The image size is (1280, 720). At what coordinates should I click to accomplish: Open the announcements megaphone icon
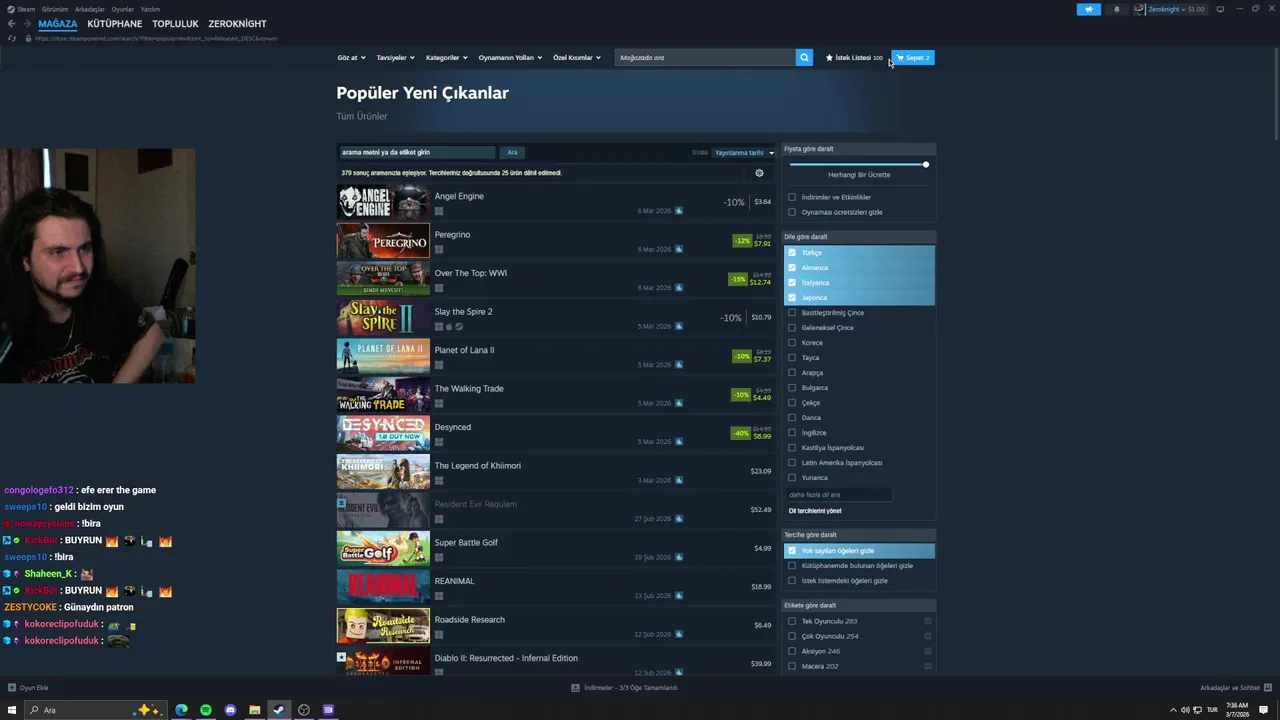[x=1089, y=9]
